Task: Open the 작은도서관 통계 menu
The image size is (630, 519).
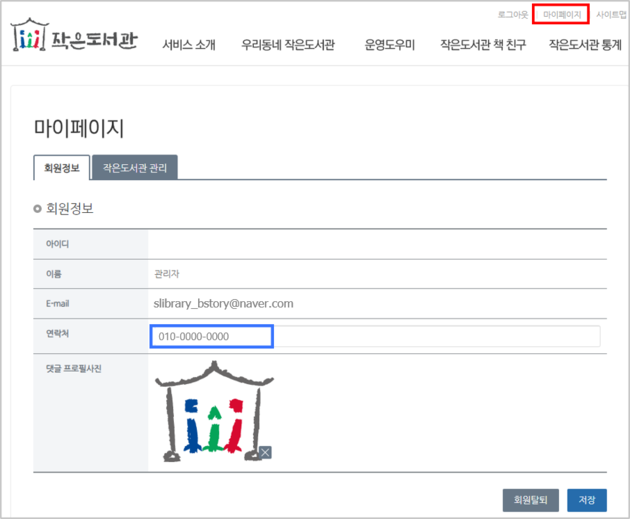Action: point(585,45)
